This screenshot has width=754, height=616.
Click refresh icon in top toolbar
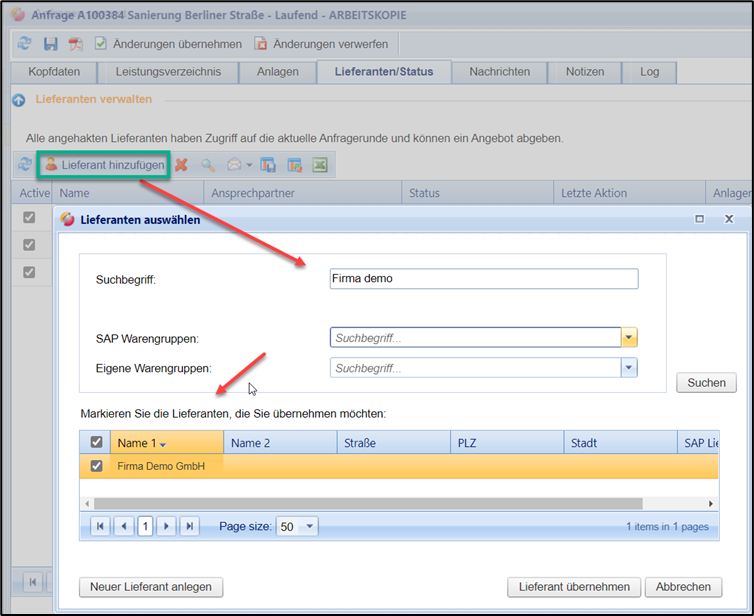[x=24, y=44]
